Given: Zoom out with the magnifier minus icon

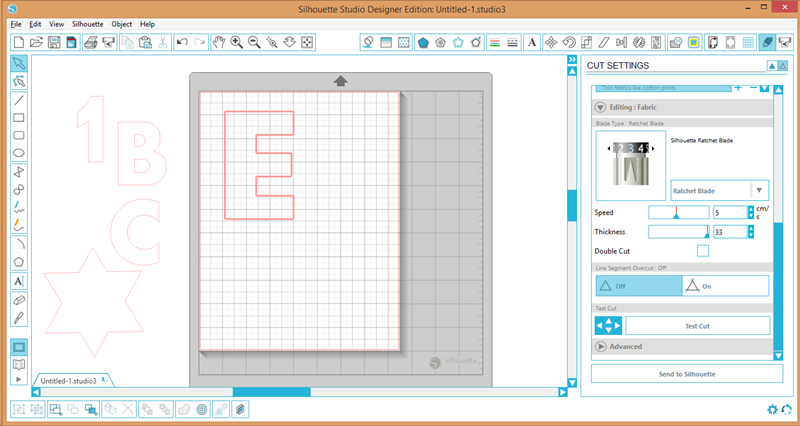Looking at the screenshot, I should tap(254, 42).
